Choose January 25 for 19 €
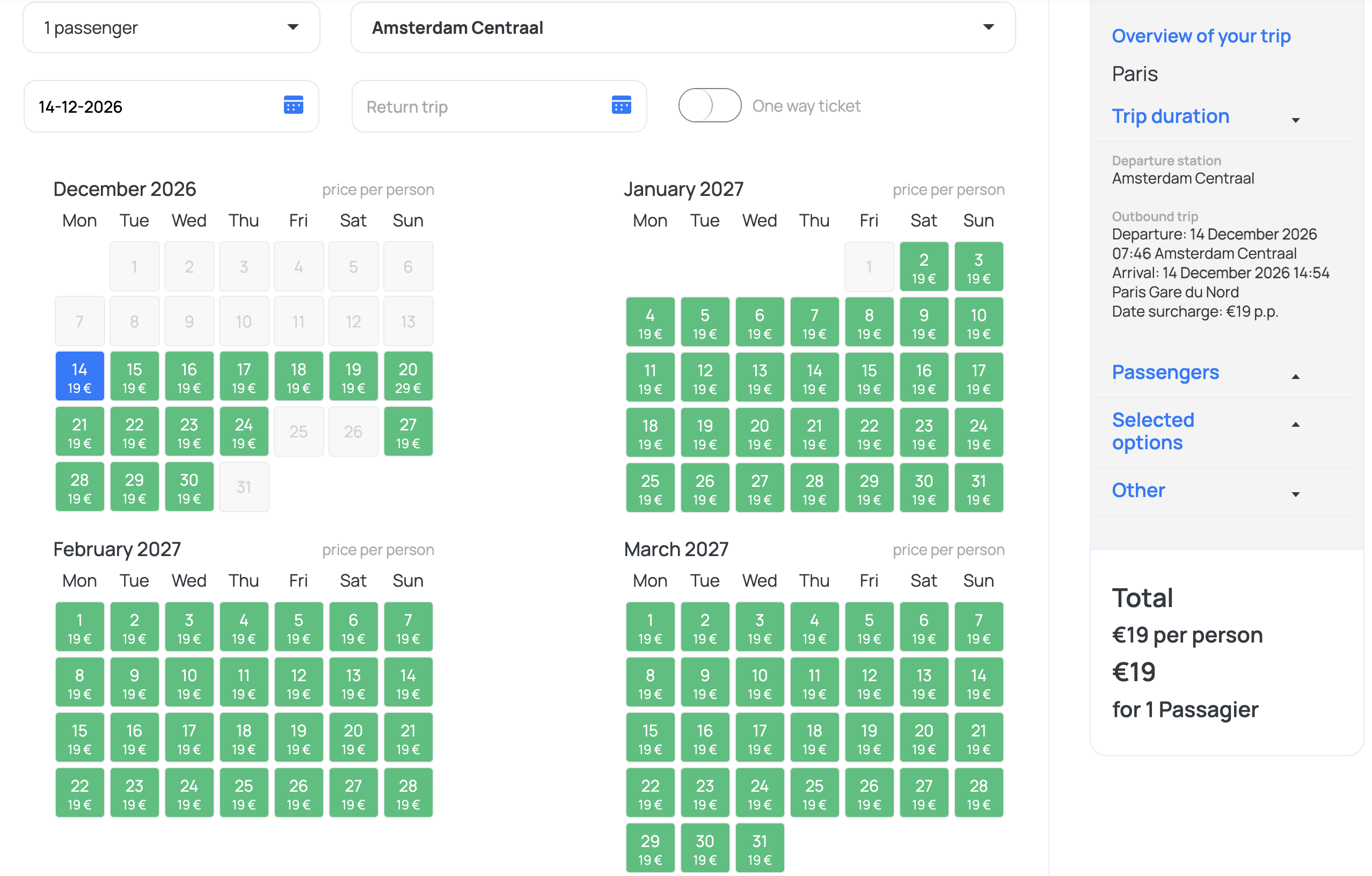The height and width of the screenshot is (876, 1372). click(x=650, y=488)
